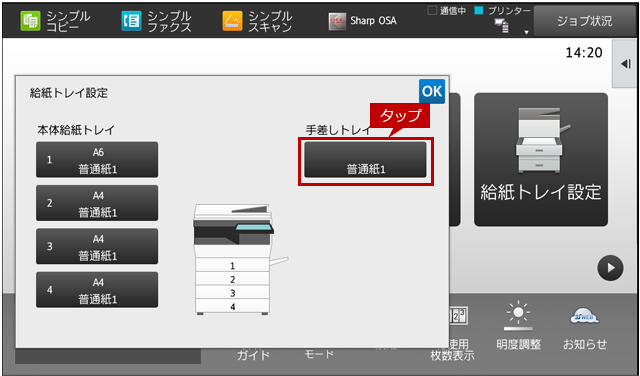Tap the printer status icon in header
The height and width of the screenshot is (376, 640).
pyautogui.click(x=502, y=26)
